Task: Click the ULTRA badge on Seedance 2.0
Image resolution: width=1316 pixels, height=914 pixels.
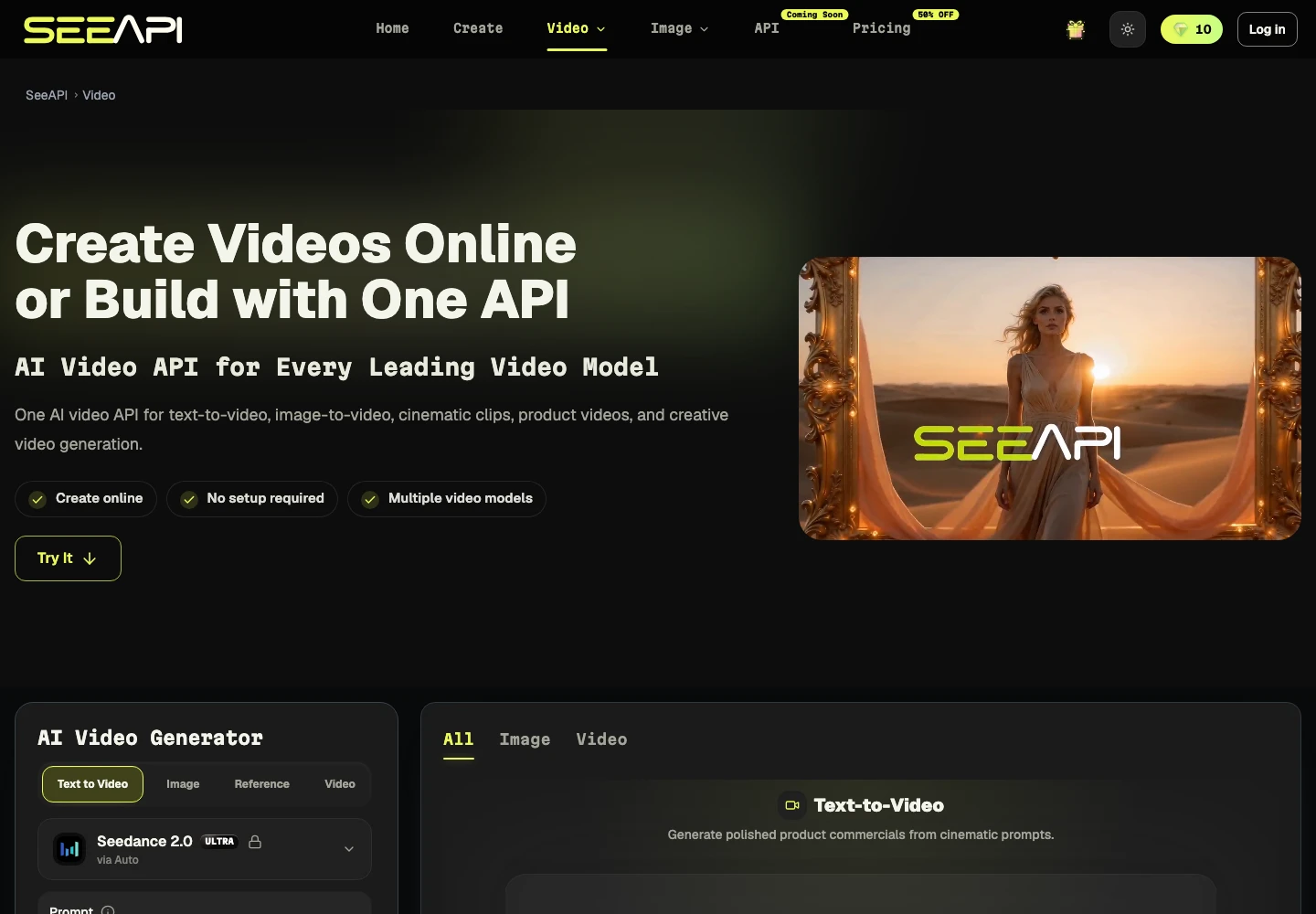Action: 219,842
